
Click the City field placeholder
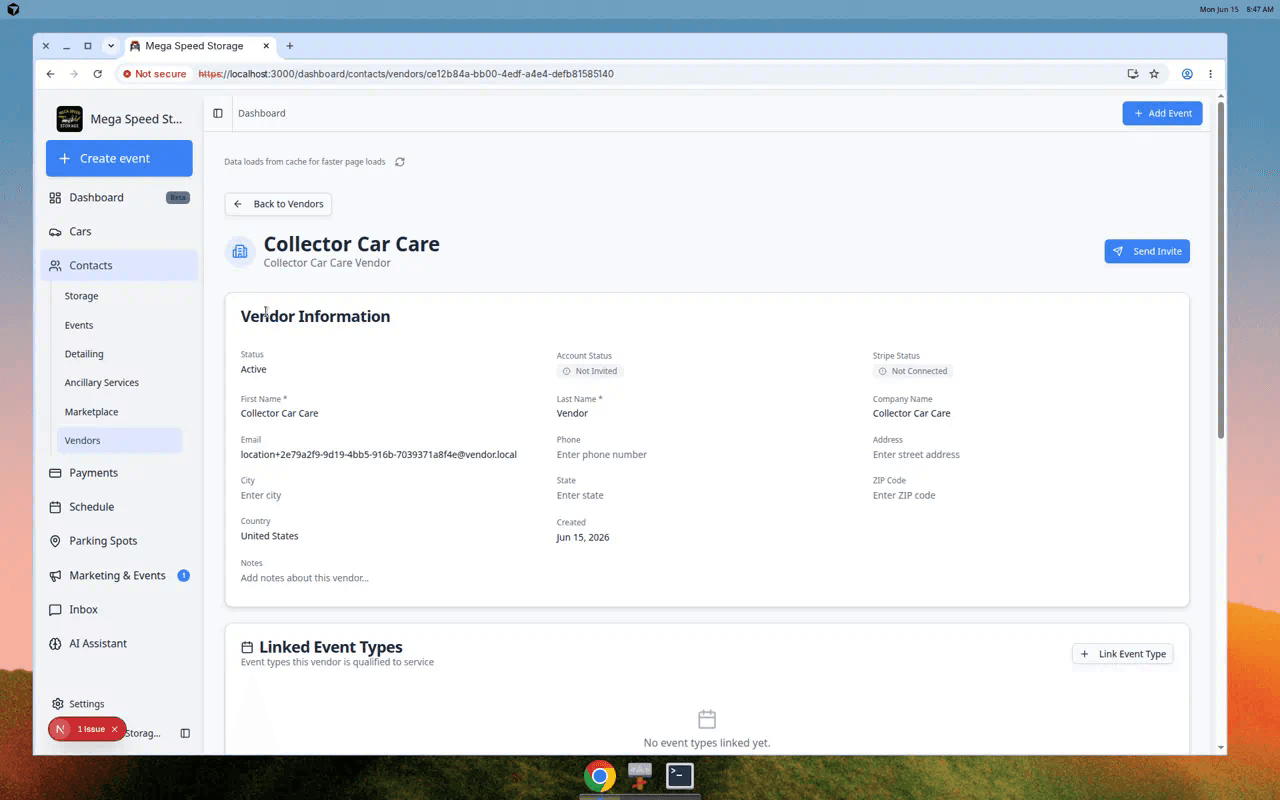(261, 496)
